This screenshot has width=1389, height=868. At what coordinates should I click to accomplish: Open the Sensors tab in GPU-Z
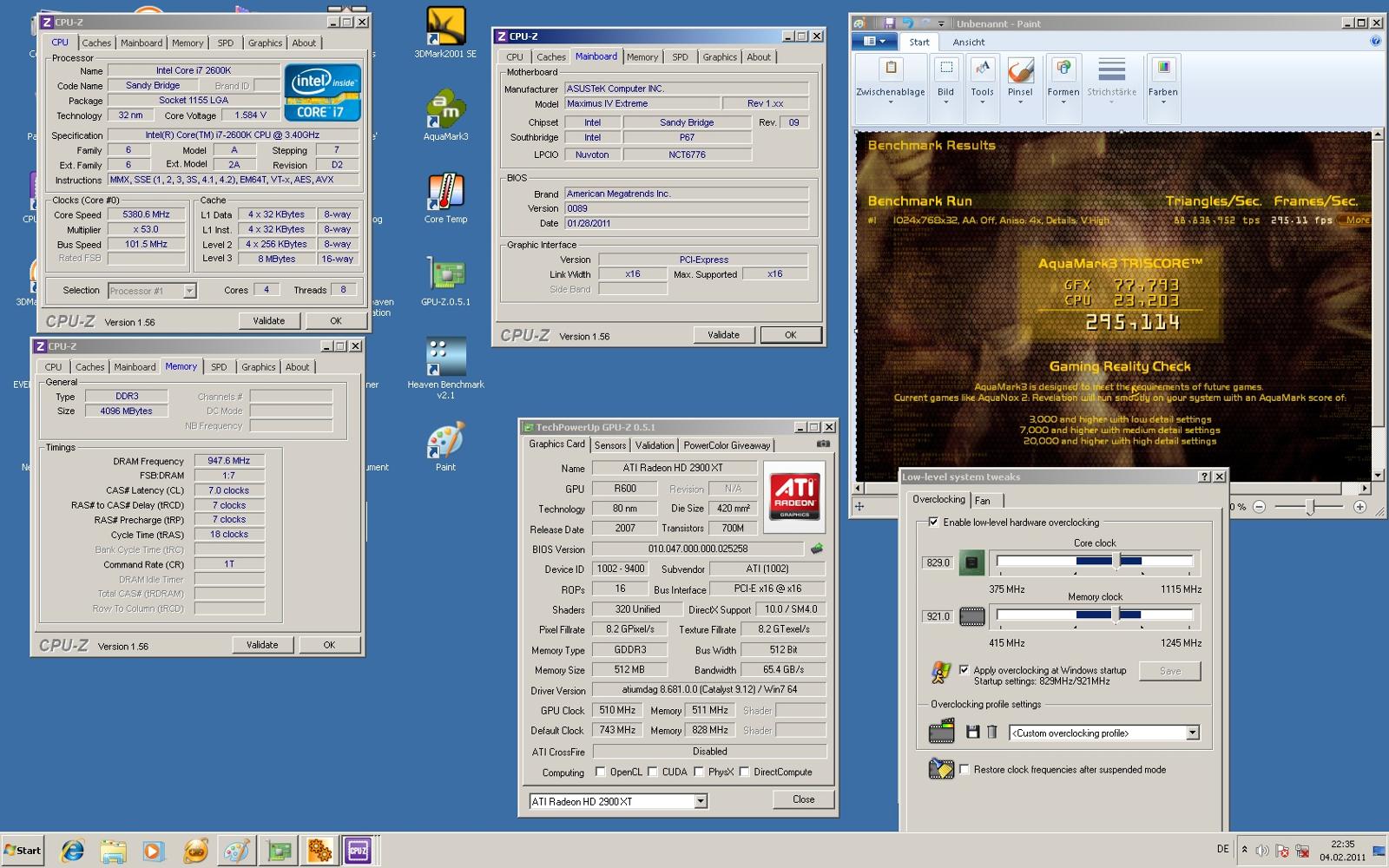610,444
